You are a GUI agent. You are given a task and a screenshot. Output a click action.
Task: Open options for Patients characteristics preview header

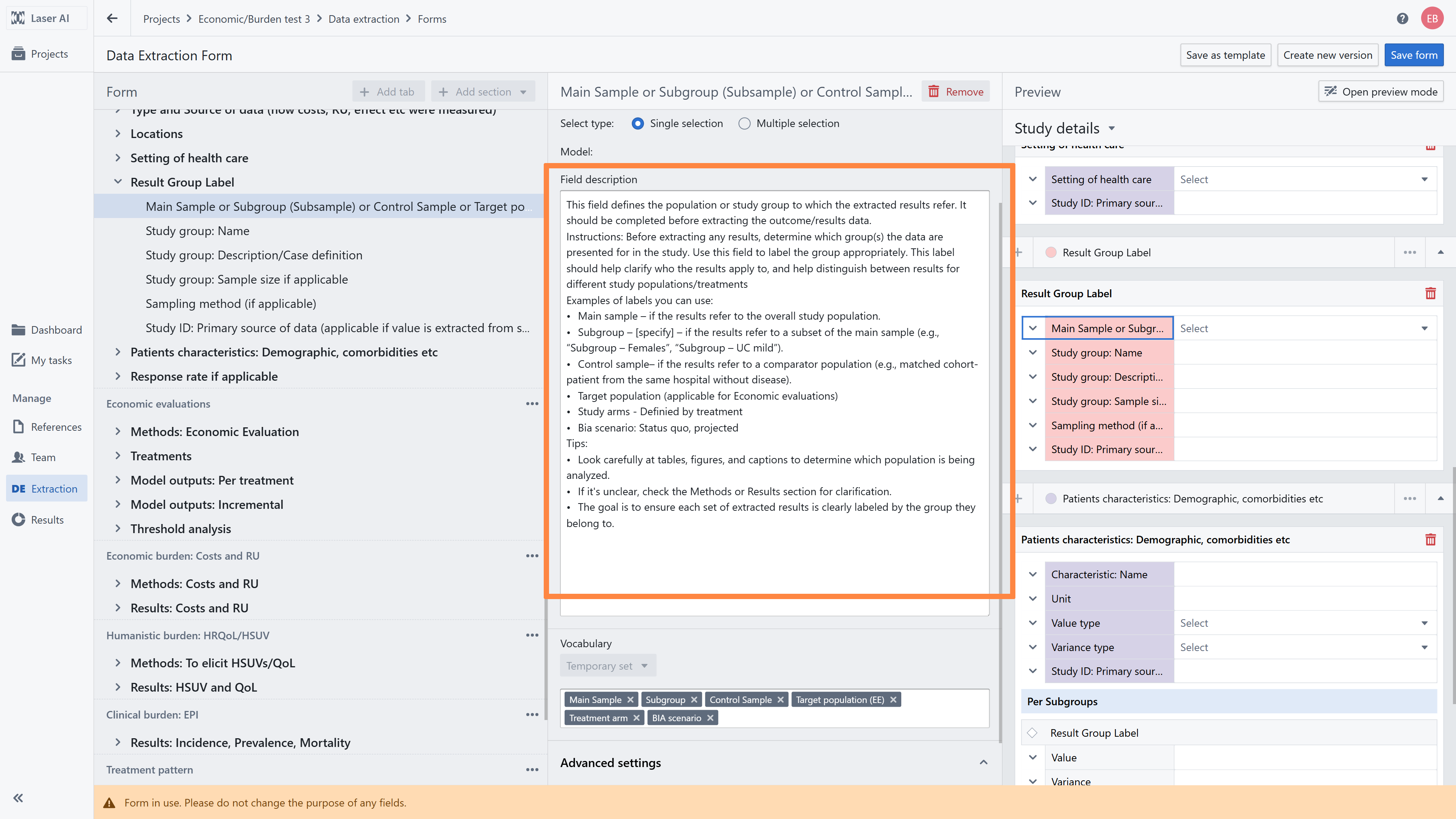tap(1410, 499)
